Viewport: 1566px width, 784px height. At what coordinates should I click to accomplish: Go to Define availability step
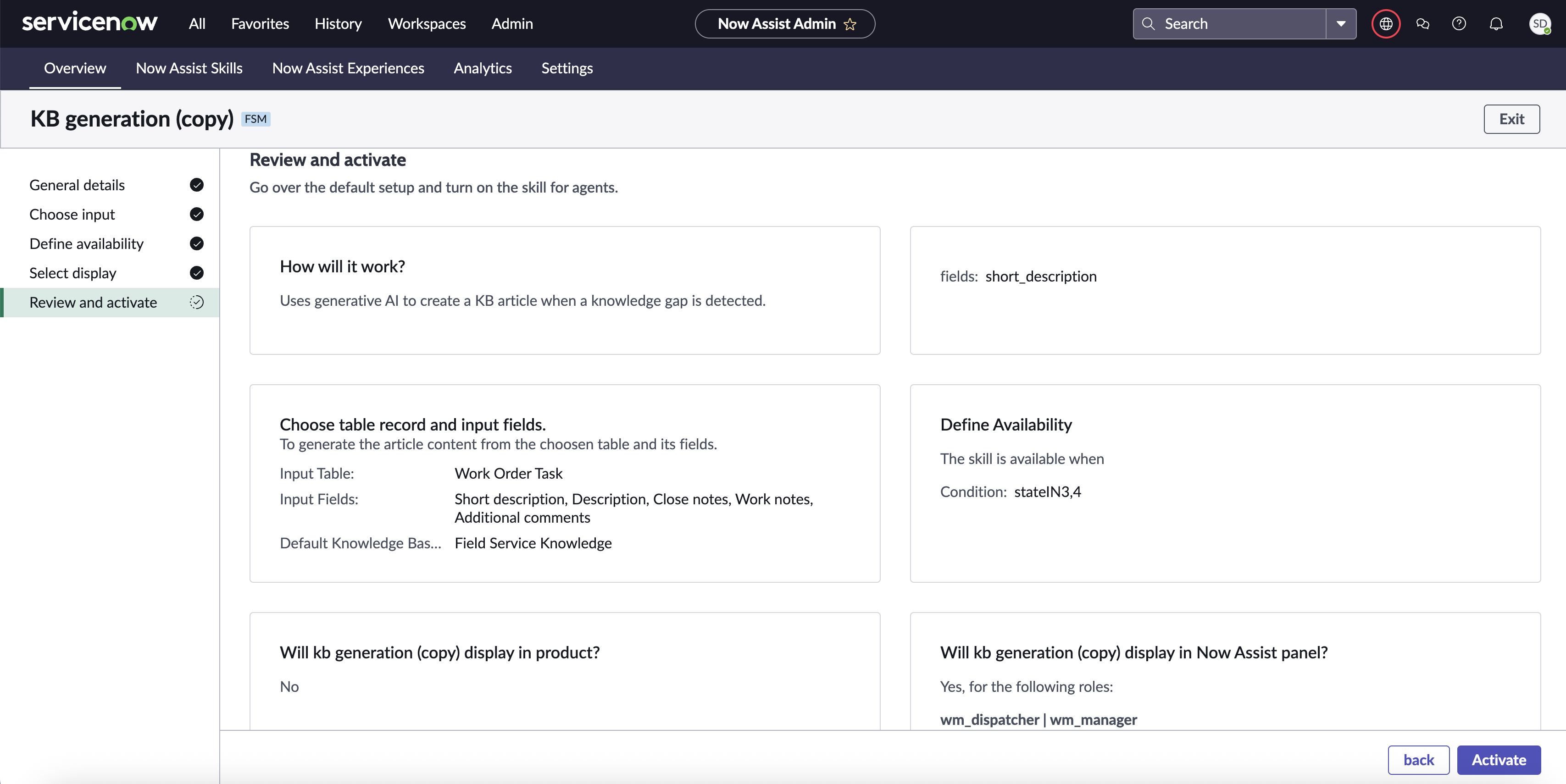(x=110, y=243)
